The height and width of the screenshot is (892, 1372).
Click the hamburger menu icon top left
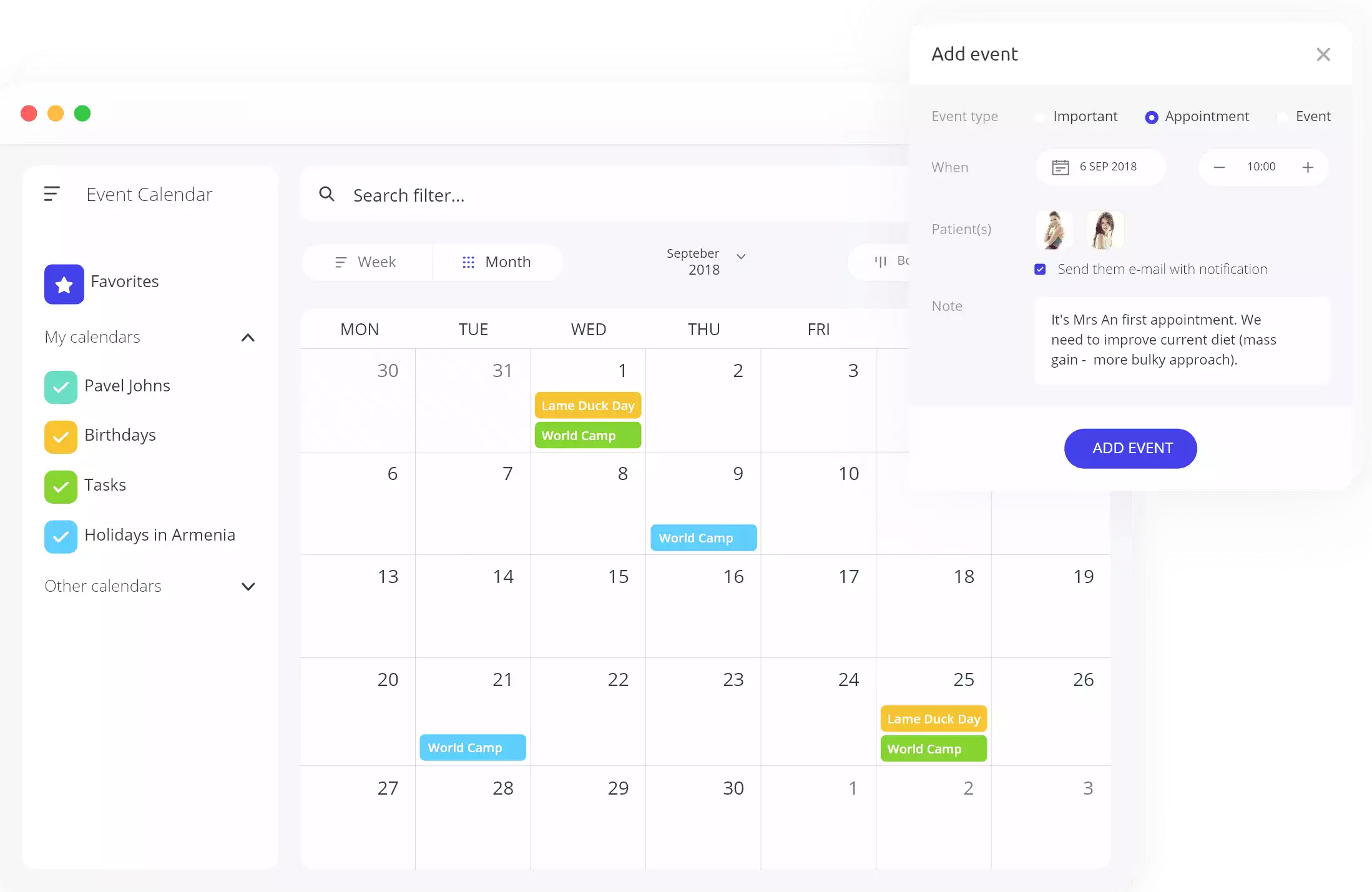pyautogui.click(x=51, y=193)
